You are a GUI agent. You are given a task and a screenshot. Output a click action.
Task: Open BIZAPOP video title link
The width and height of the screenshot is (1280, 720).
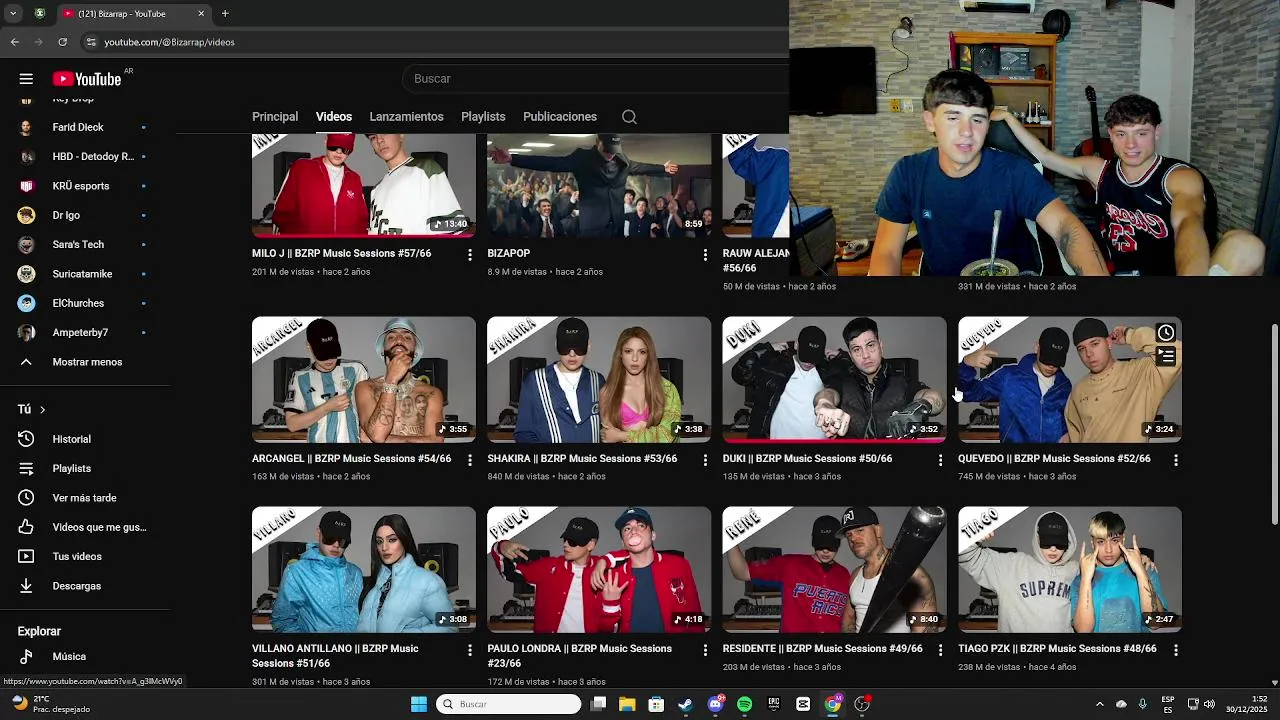[x=509, y=254]
